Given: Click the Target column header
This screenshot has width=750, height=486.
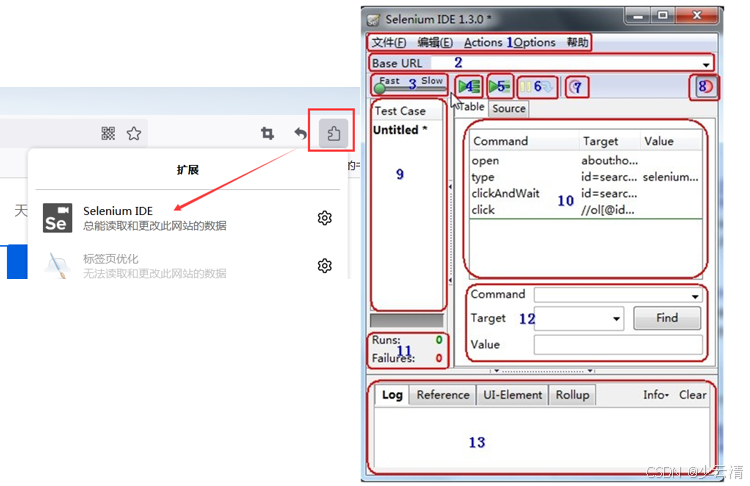Looking at the screenshot, I should 609,141.
